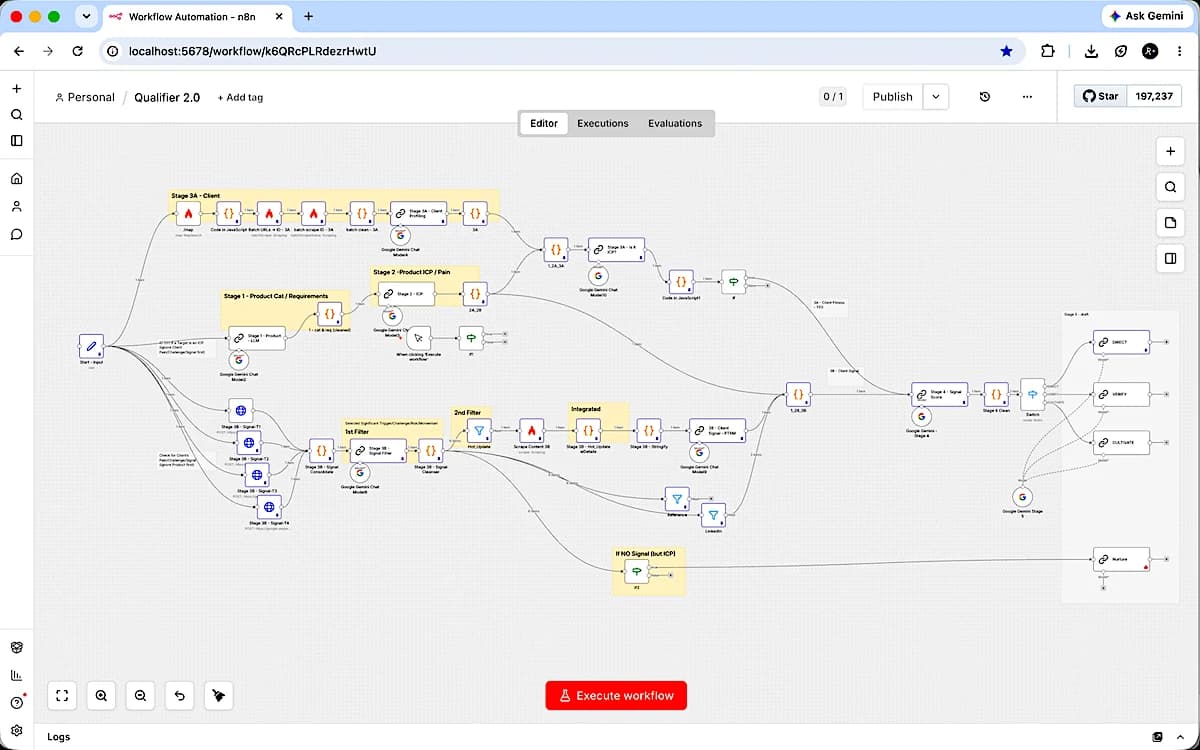Select the Stage 3B - Signal-T4 HTTP node

[x=269, y=507]
